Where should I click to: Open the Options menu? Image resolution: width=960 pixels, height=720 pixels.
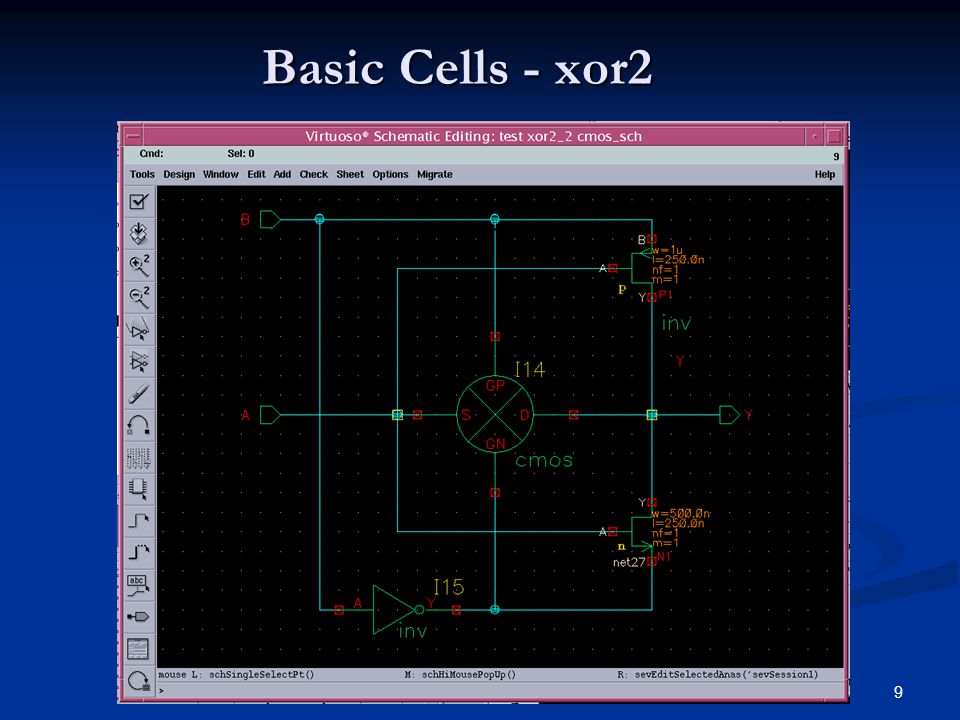[x=390, y=174]
